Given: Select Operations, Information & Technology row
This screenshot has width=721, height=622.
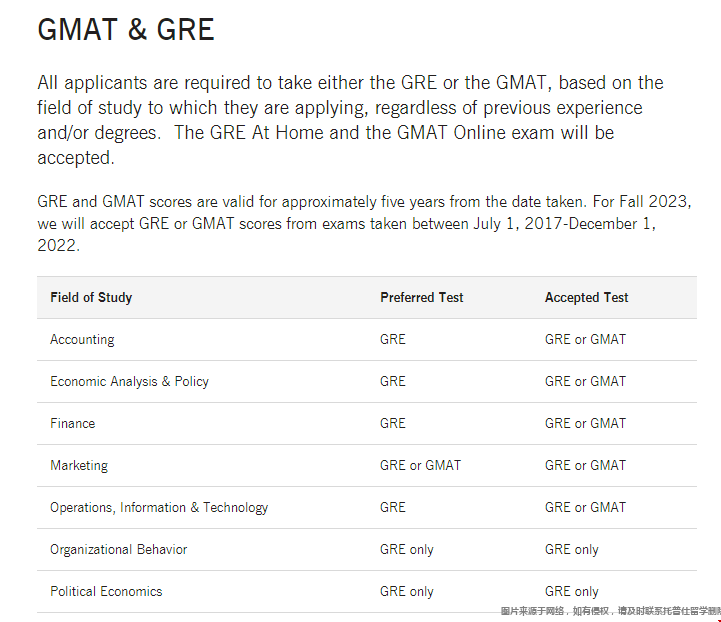Looking at the screenshot, I should [367, 508].
